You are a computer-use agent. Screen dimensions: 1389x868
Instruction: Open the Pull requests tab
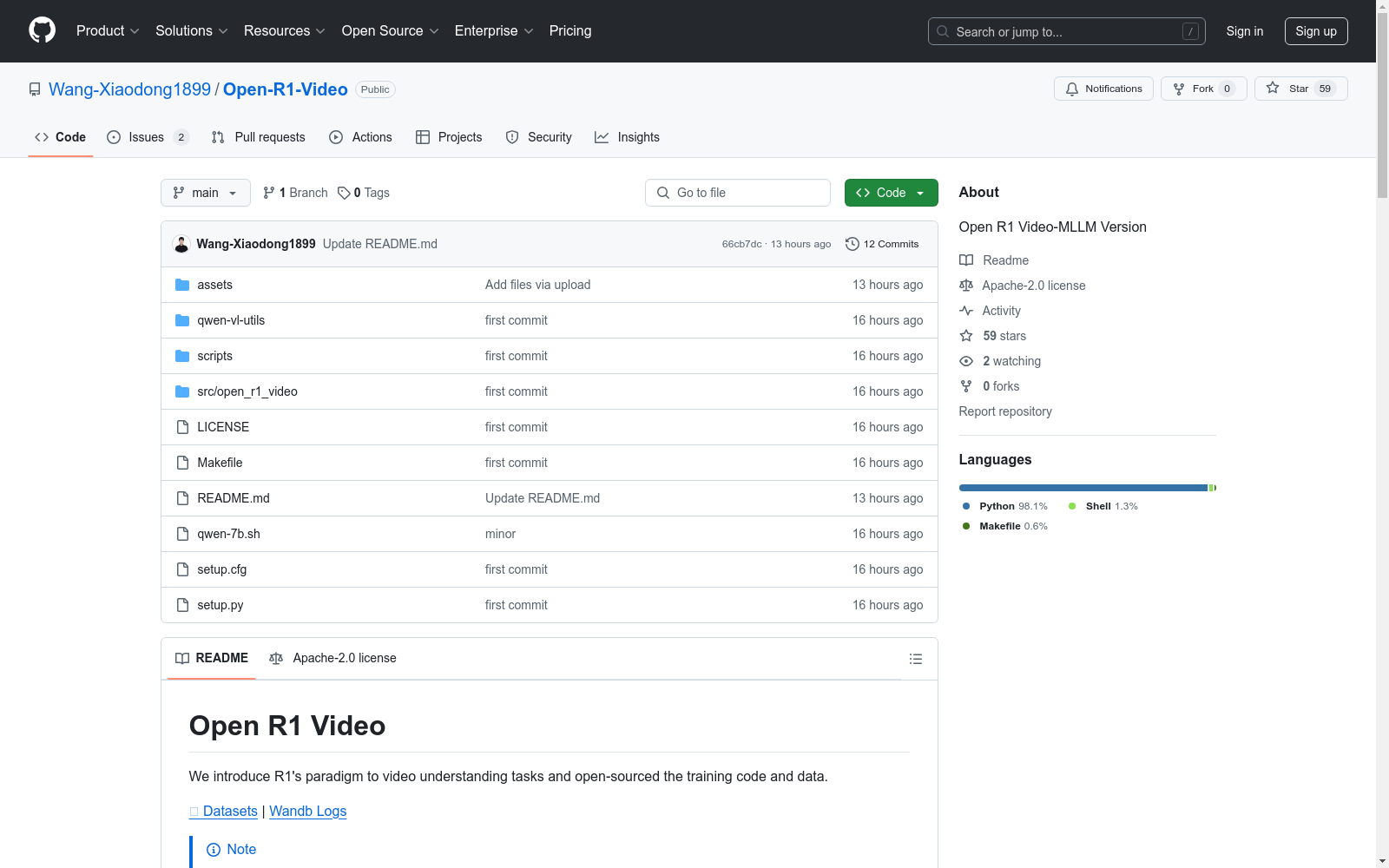(259, 137)
